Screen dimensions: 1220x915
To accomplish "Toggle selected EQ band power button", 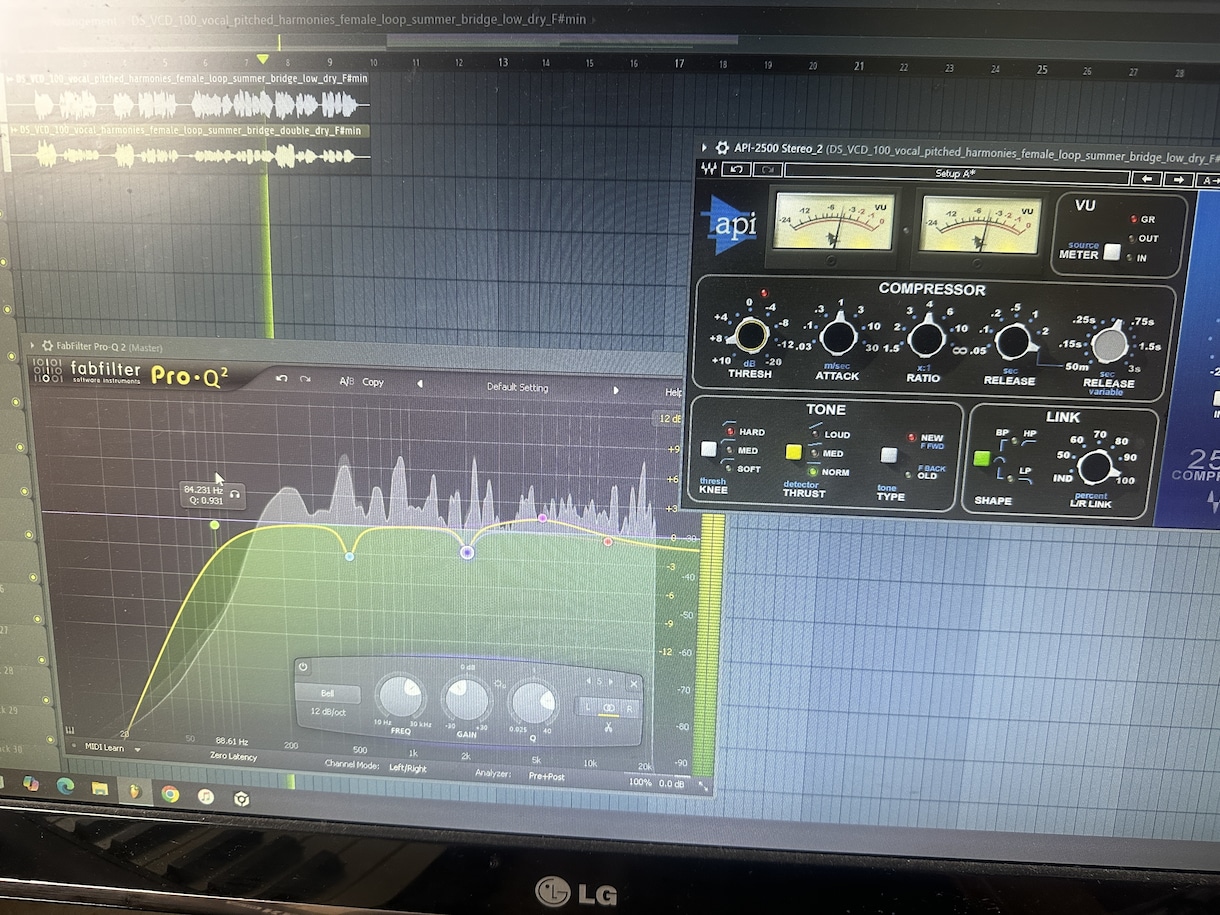I will point(304,668).
